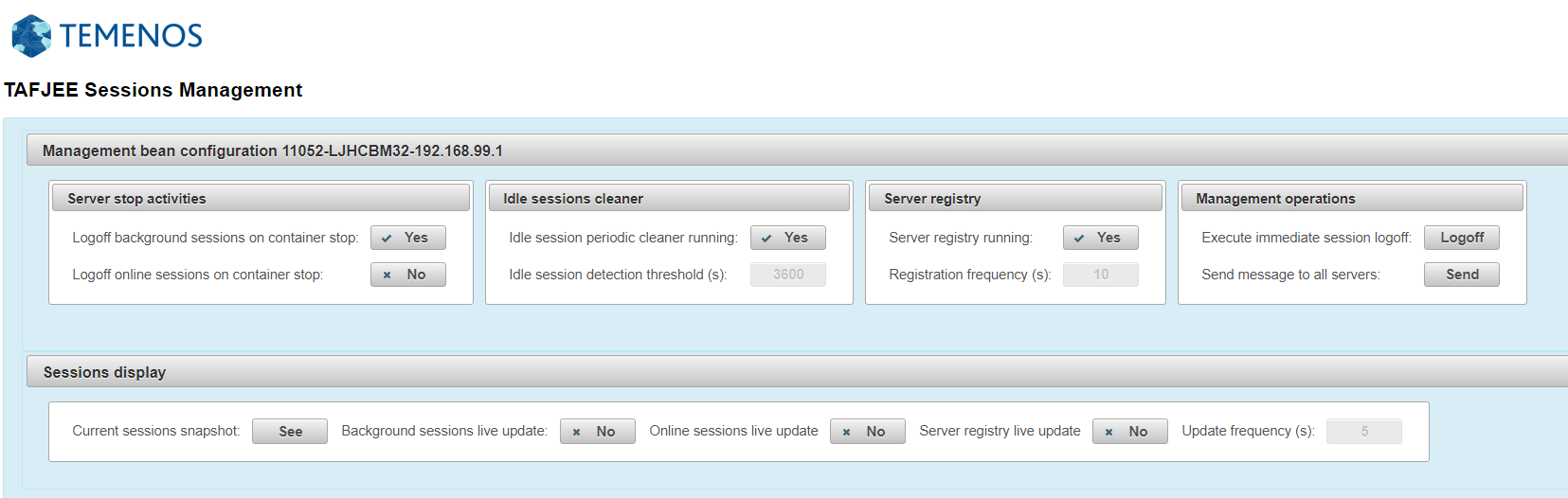Click the Server registry panel header
The image size is (1568, 498).
[931, 199]
